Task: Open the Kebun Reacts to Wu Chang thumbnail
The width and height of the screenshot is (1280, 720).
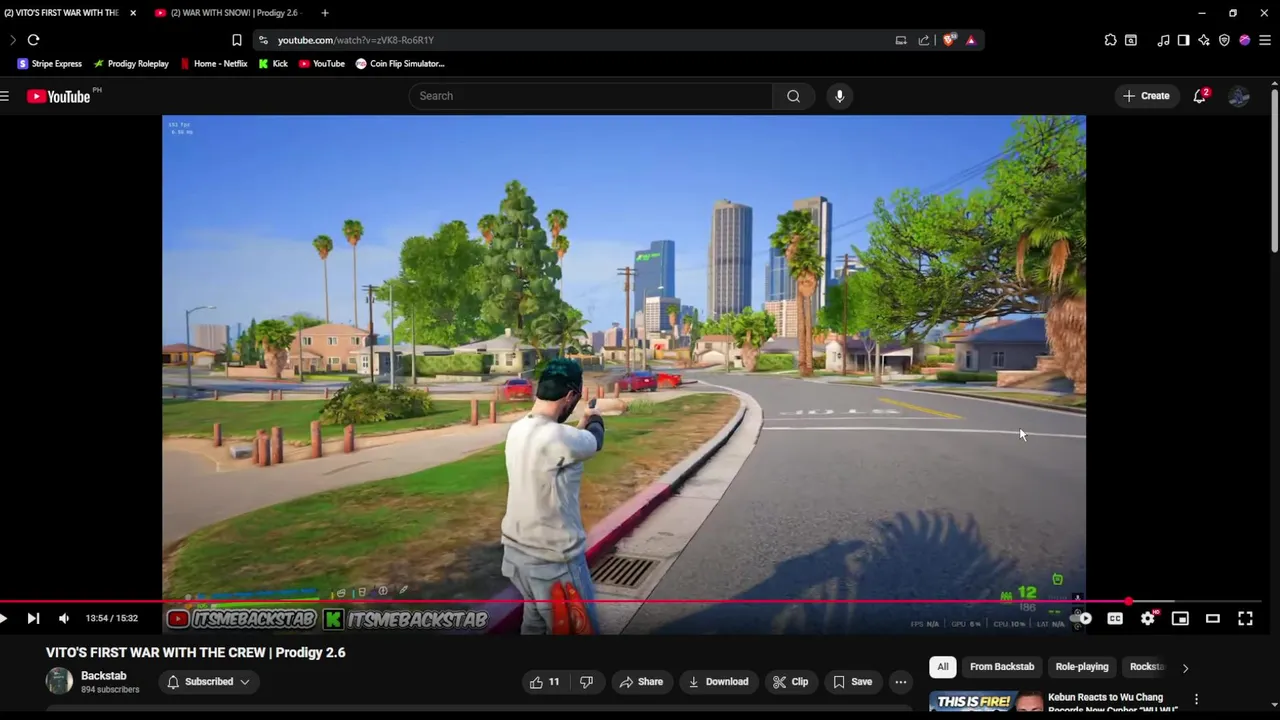Action: point(986,702)
